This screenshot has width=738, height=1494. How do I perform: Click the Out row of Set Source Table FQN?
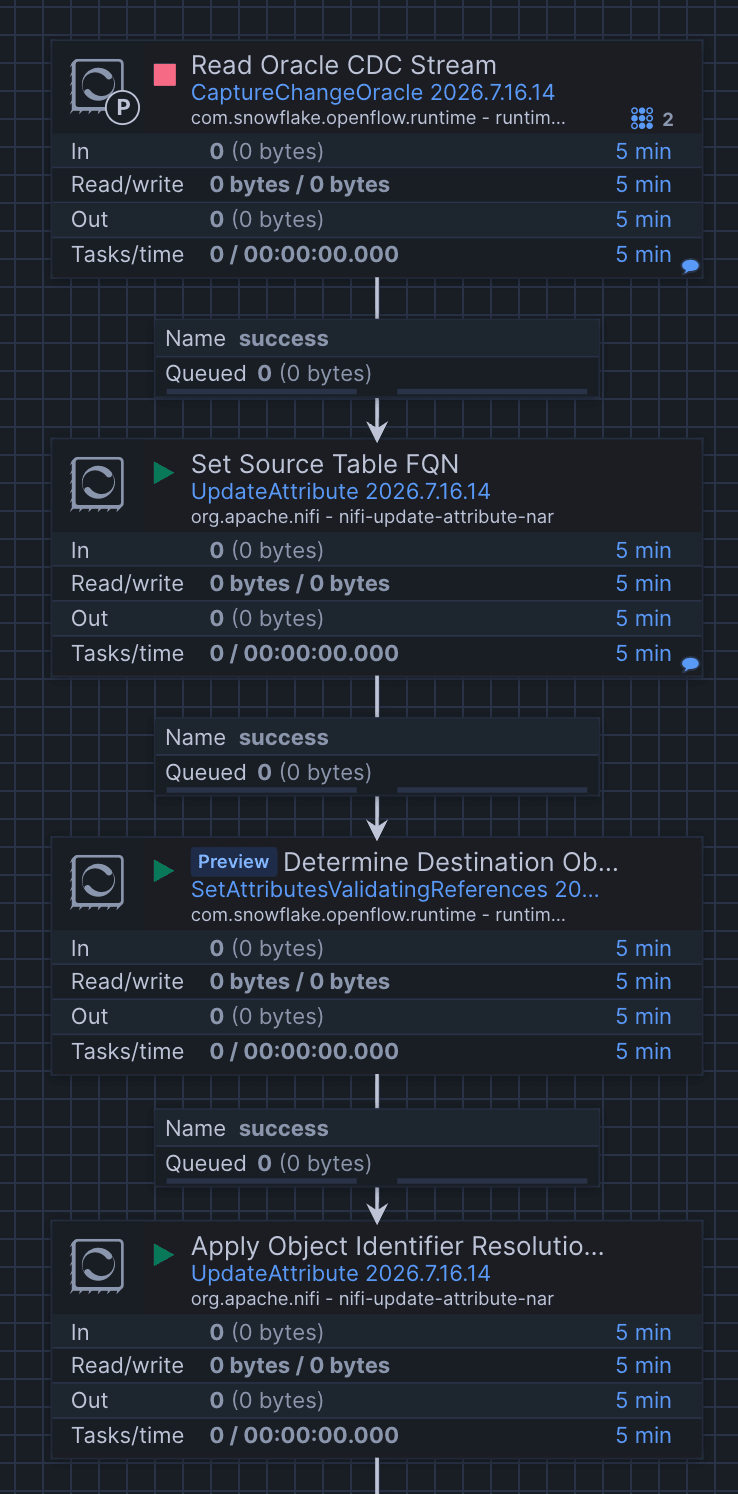(x=377, y=618)
